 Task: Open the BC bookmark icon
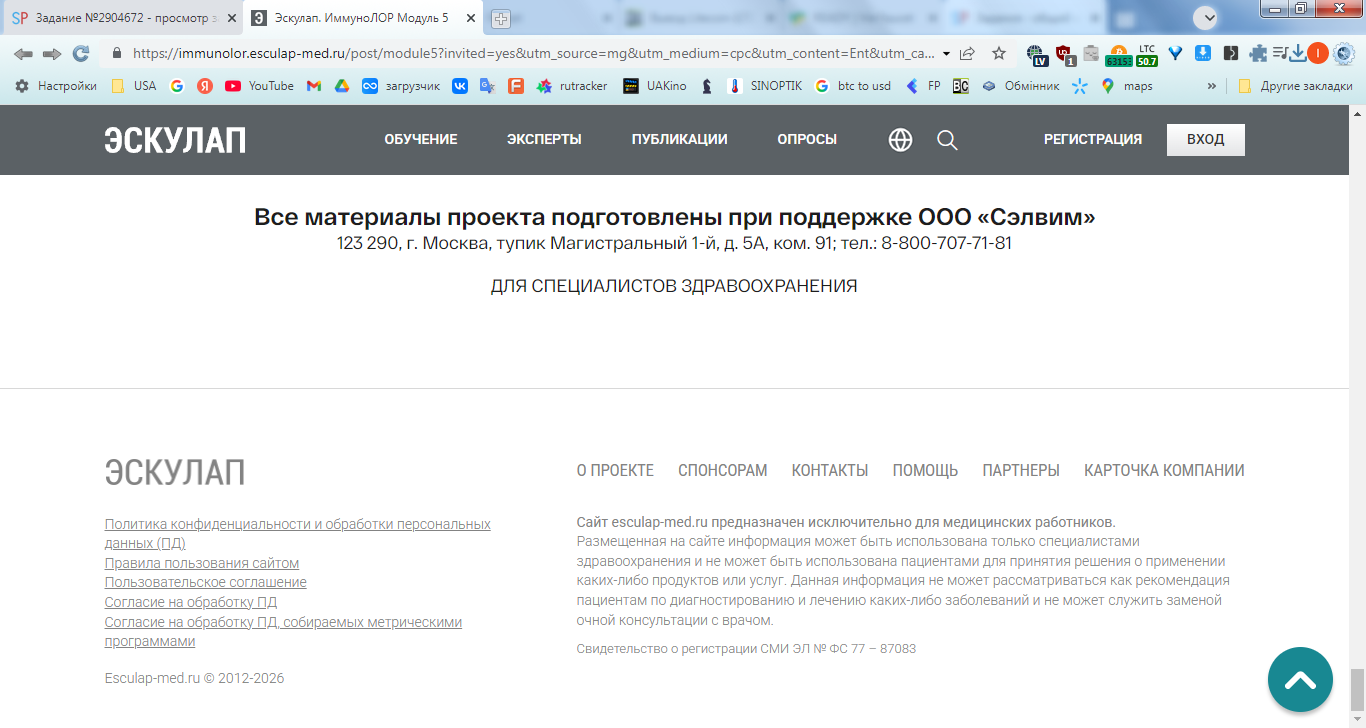click(x=960, y=86)
